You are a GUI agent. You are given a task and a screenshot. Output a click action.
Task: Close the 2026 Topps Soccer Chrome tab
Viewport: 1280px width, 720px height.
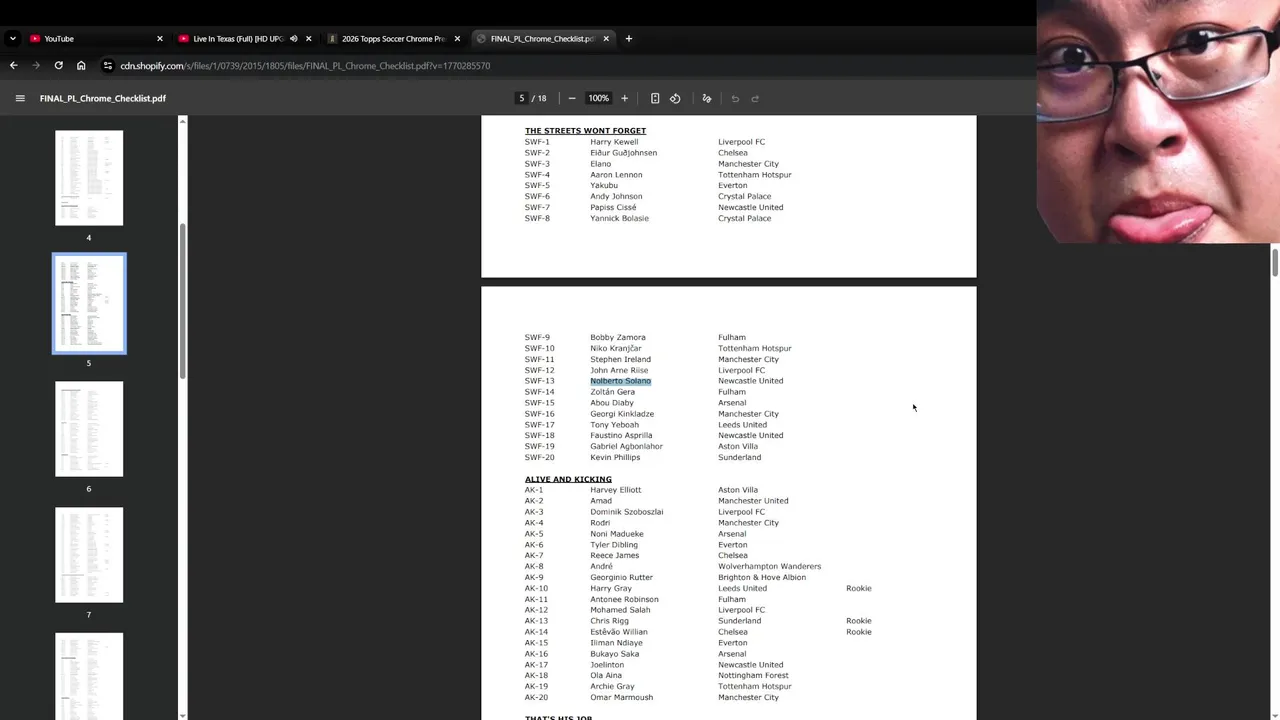[457, 39]
